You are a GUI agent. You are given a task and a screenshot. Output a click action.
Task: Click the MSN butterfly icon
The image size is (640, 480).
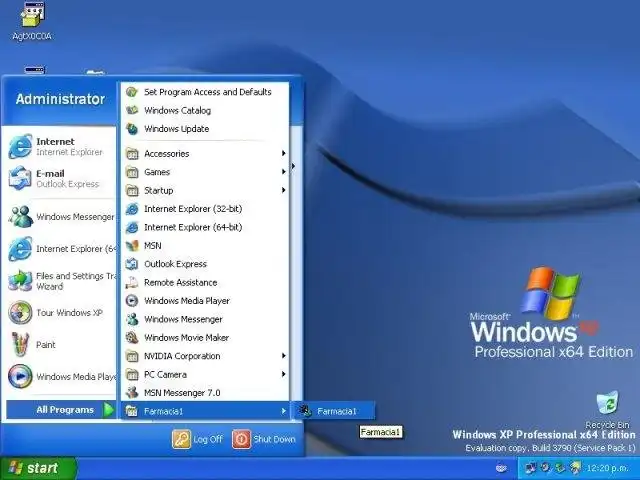pyautogui.click(x=132, y=246)
